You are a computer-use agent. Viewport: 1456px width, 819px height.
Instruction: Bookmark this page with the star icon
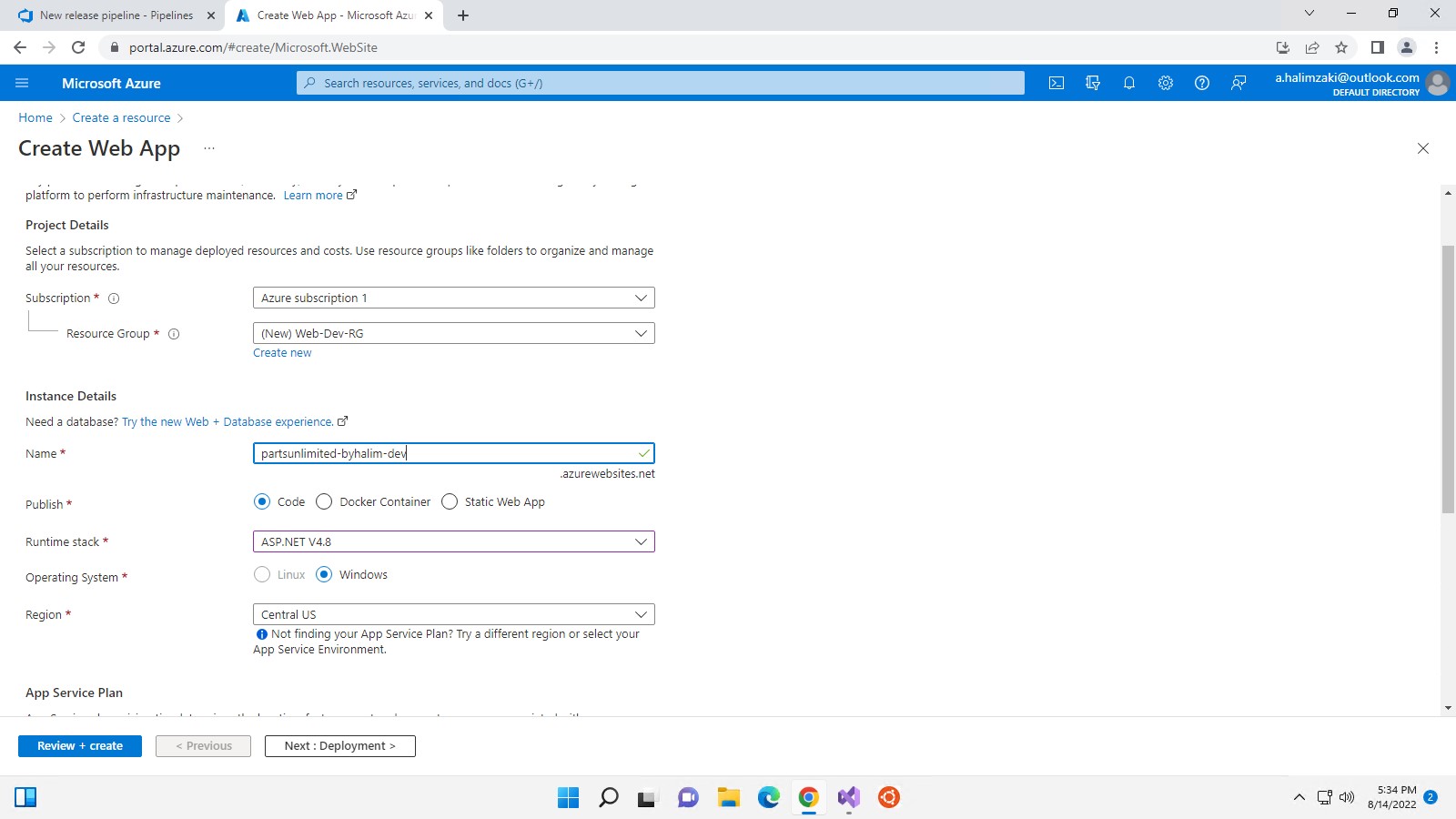point(1341,47)
